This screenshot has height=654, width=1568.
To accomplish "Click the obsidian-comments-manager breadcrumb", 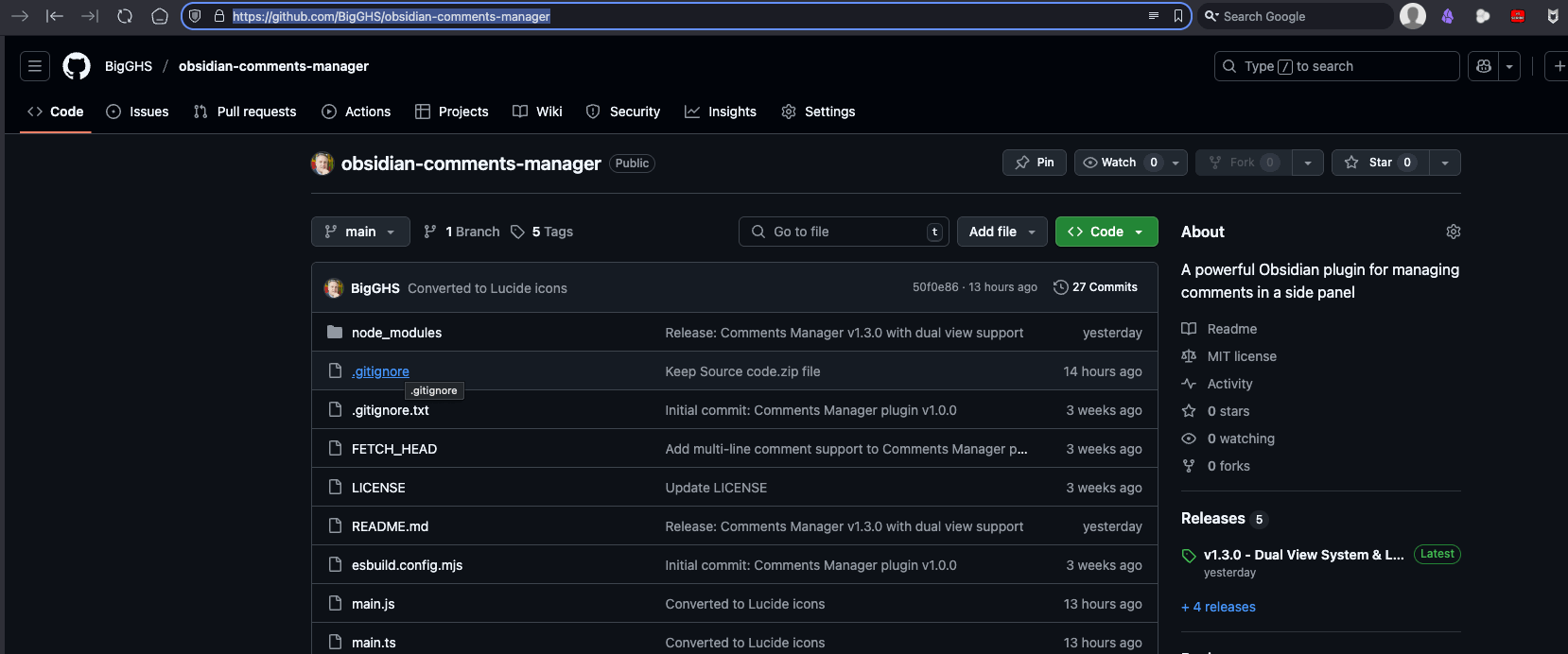I will [273, 66].
